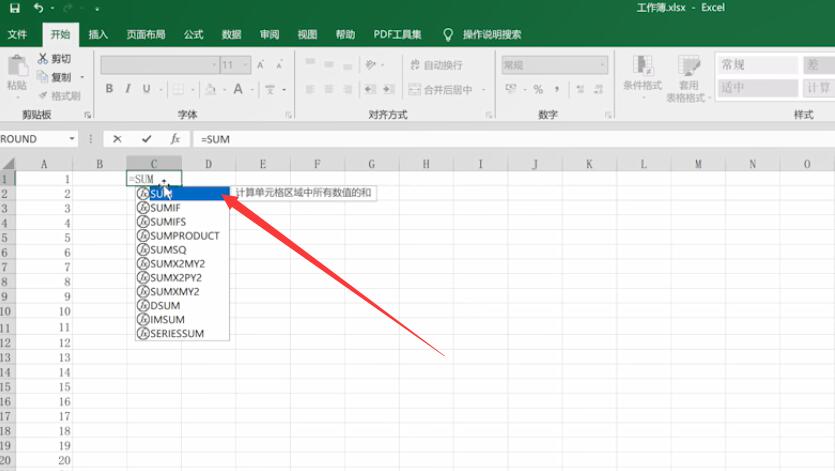Open the Merge and Center dropdown arrow
835x471 pixels.
pos(484,90)
